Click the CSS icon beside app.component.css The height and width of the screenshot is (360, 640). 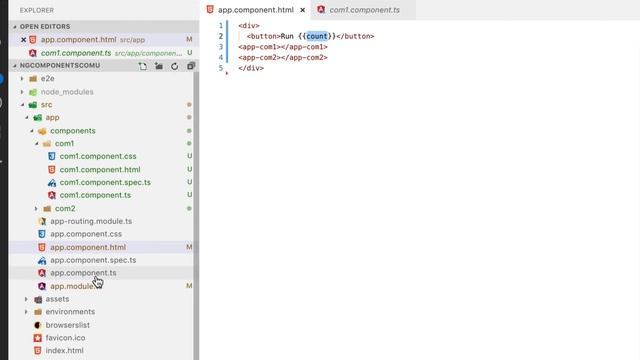42,234
